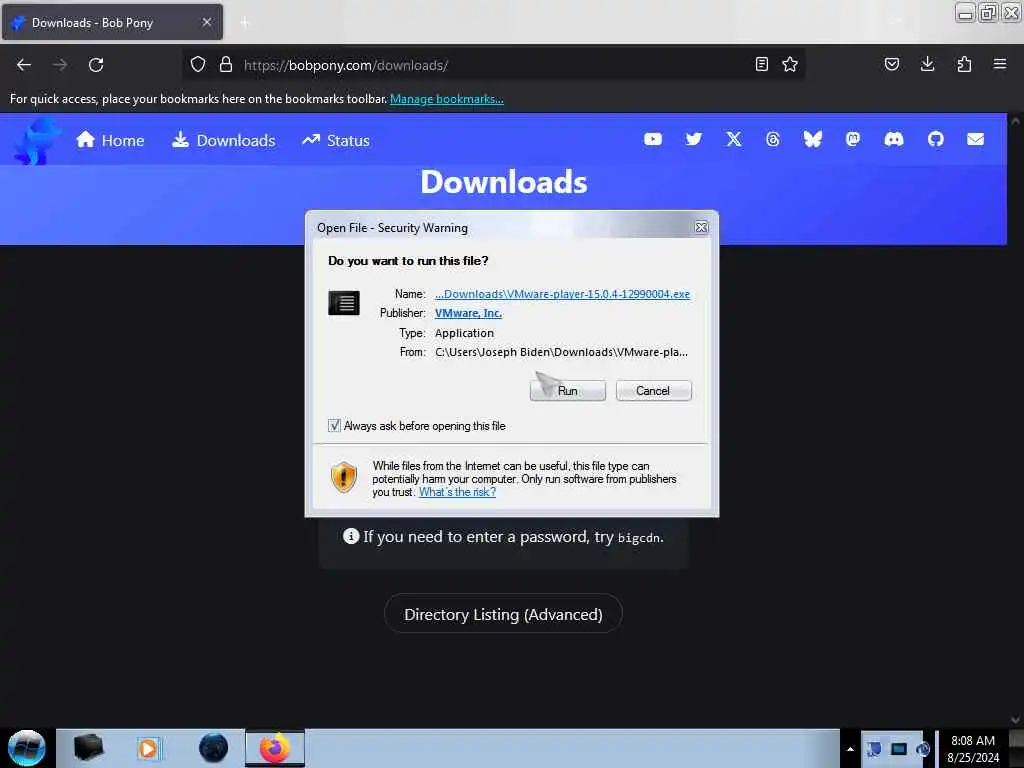The width and height of the screenshot is (1024, 768).
Task: Open the Bluesky butterfly icon
Action: 813,140
